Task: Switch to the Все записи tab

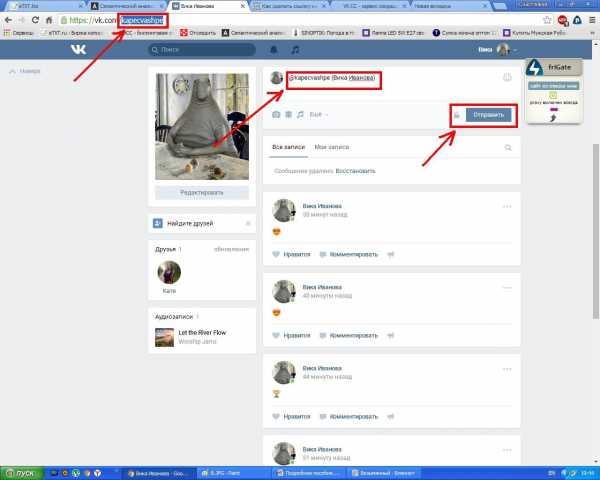Action: (x=289, y=147)
